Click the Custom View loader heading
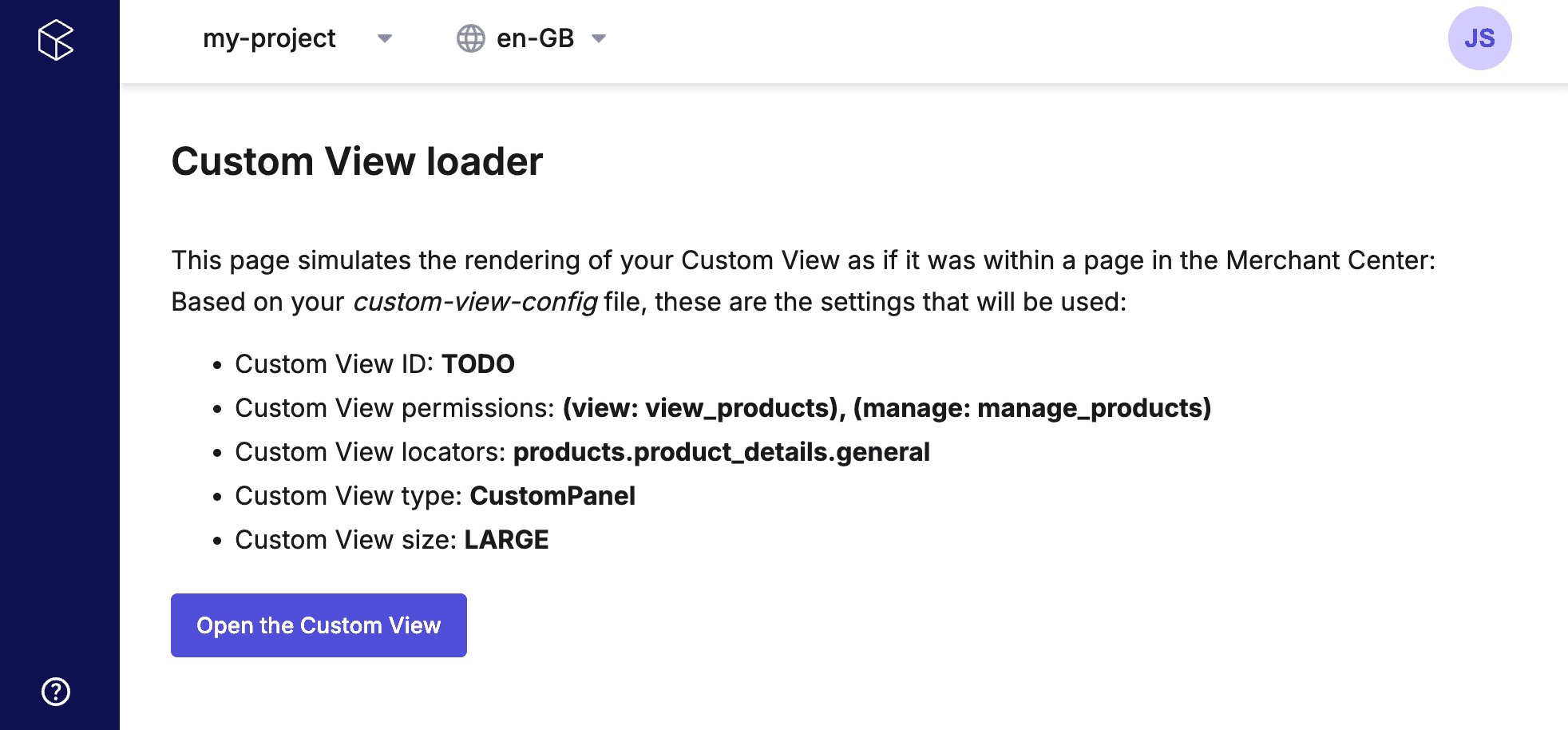1568x730 pixels. point(357,161)
